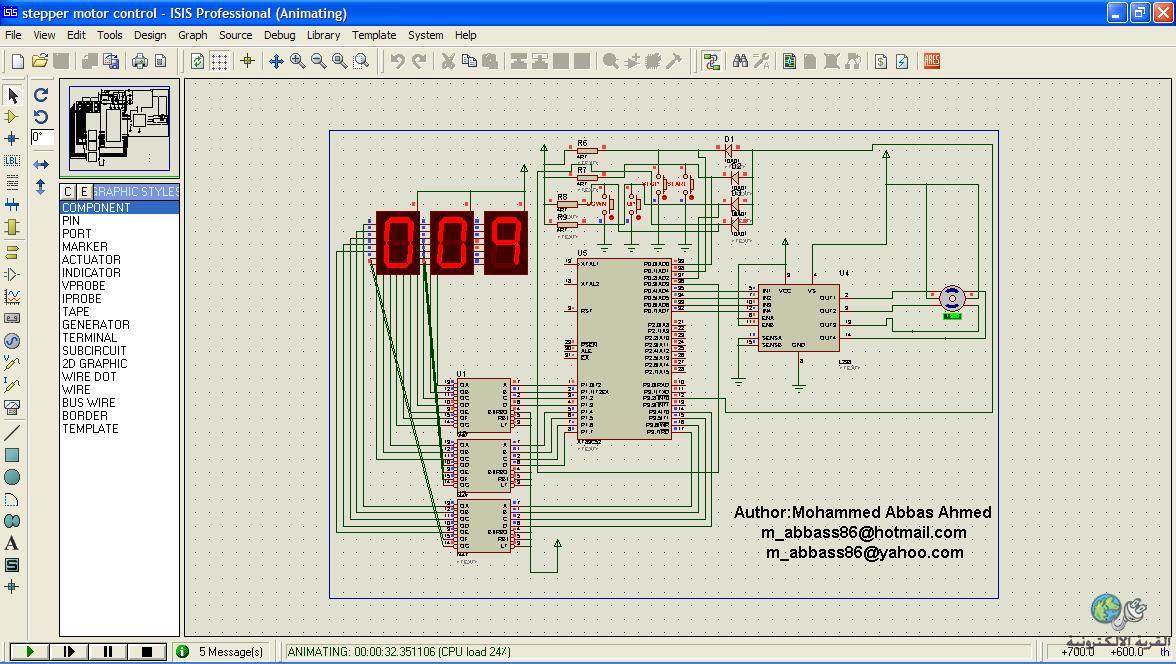Click the rotation angle input field
Screen dimensions: 1176x664
tap(42, 137)
